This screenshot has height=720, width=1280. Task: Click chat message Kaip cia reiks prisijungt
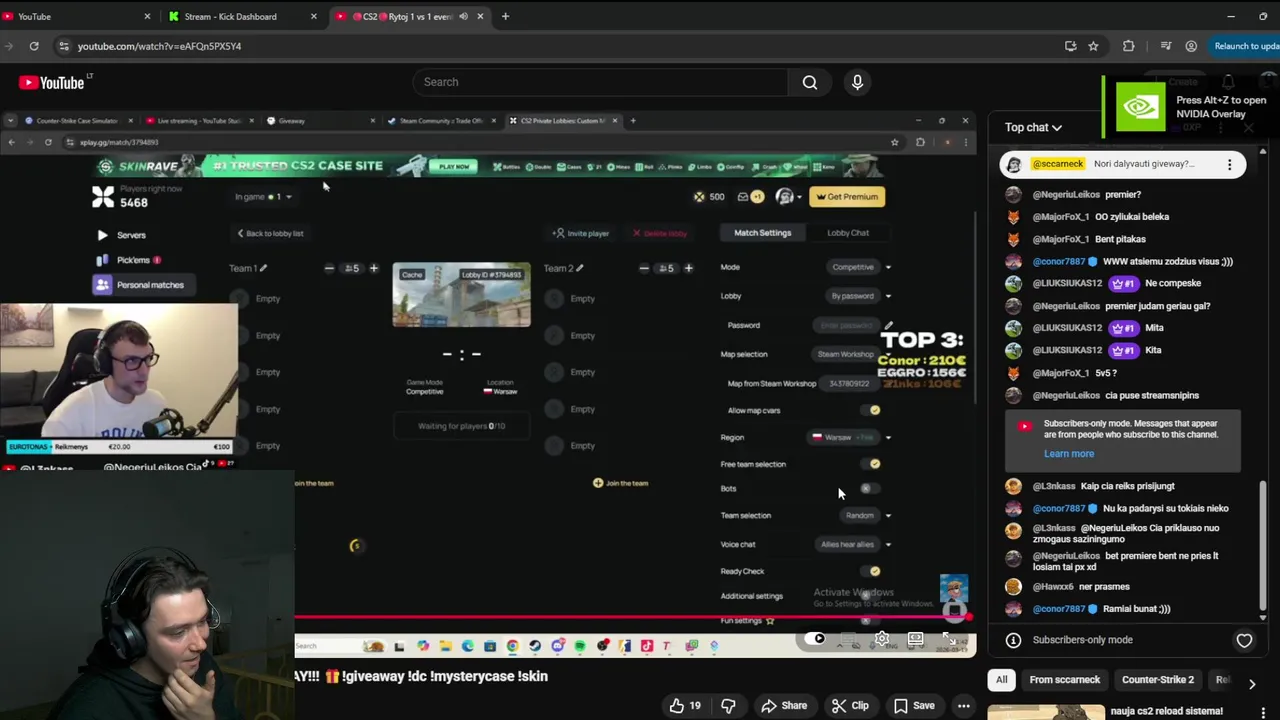pyautogui.click(x=1127, y=487)
